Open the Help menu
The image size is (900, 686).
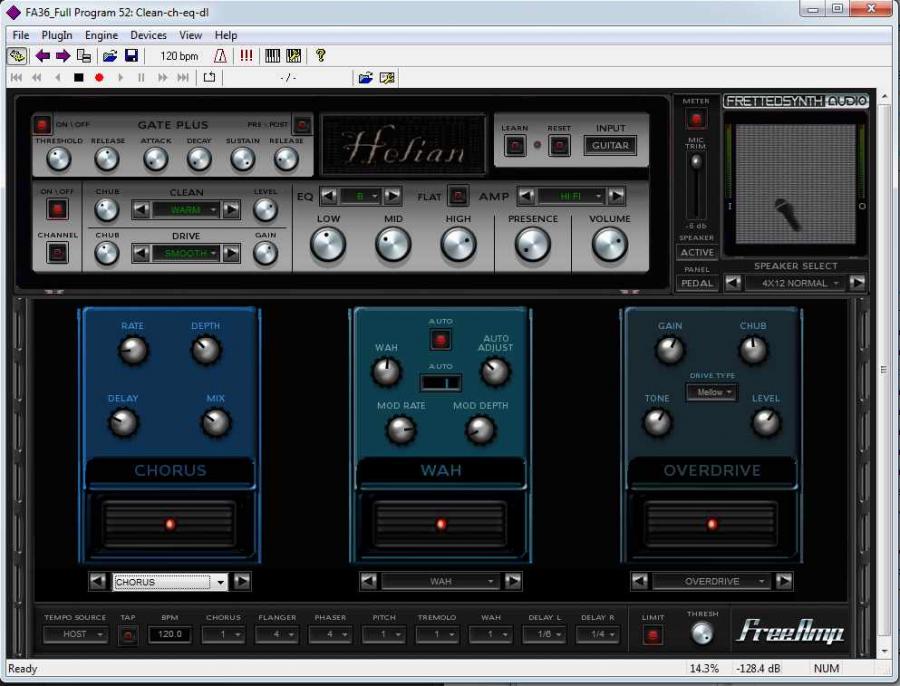click(x=226, y=35)
